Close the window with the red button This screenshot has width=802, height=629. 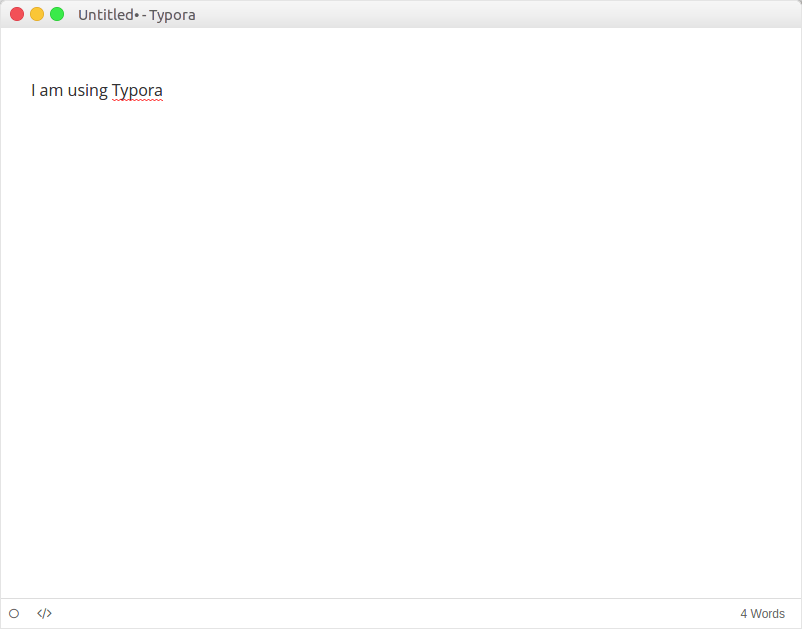17,14
